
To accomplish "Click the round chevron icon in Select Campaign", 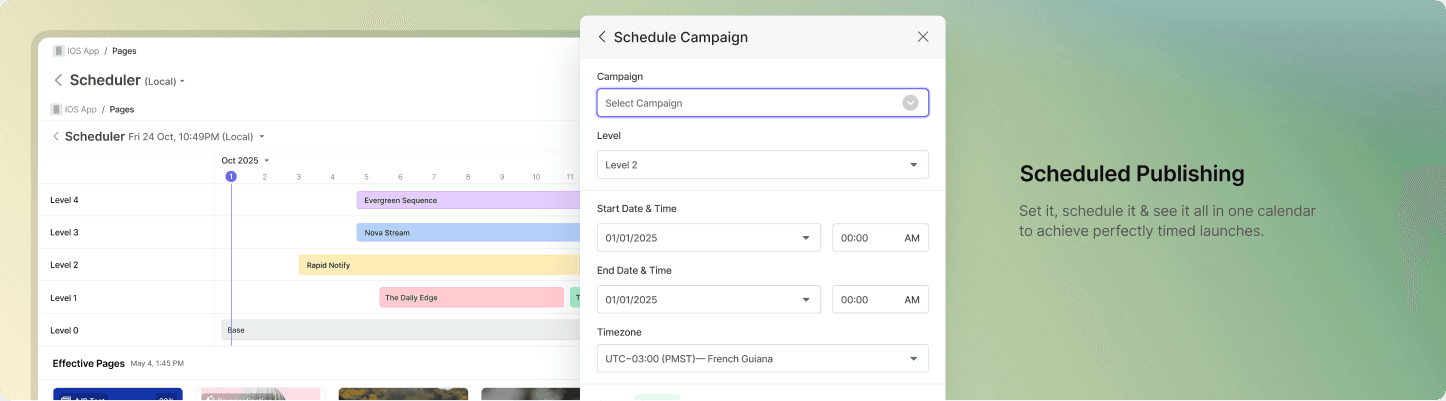I will pyautogui.click(x=910, y=102).
